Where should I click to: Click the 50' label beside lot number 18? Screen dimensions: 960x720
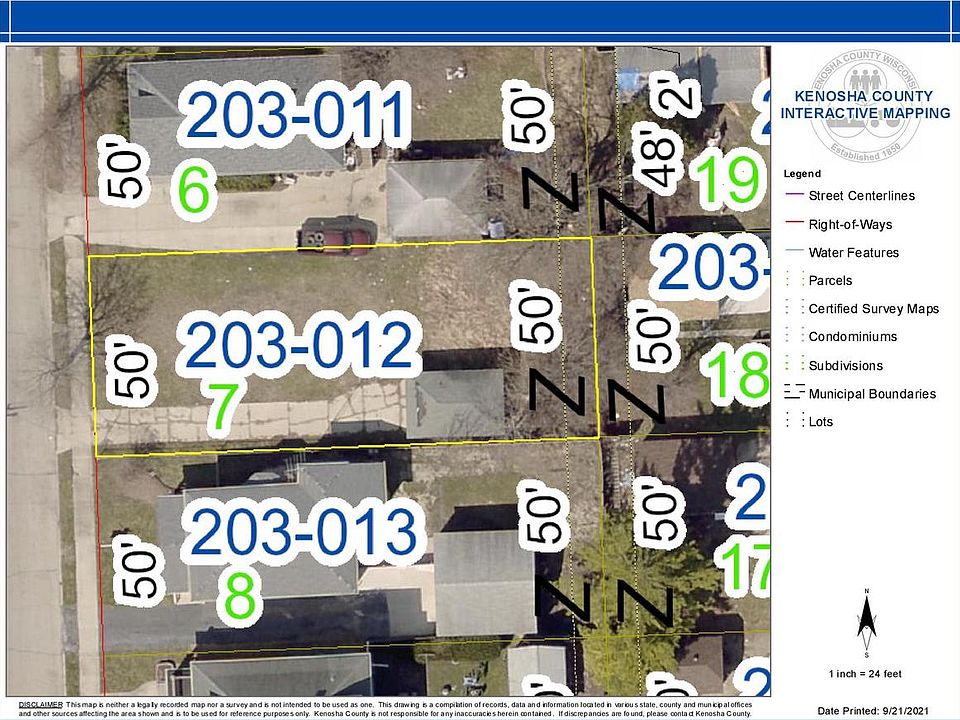click(x=653, y=337)
